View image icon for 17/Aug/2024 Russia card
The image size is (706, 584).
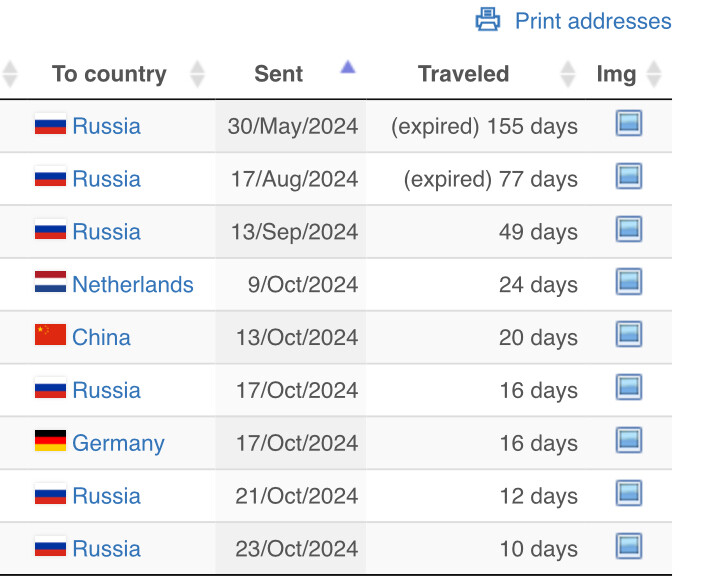[629, 176]
